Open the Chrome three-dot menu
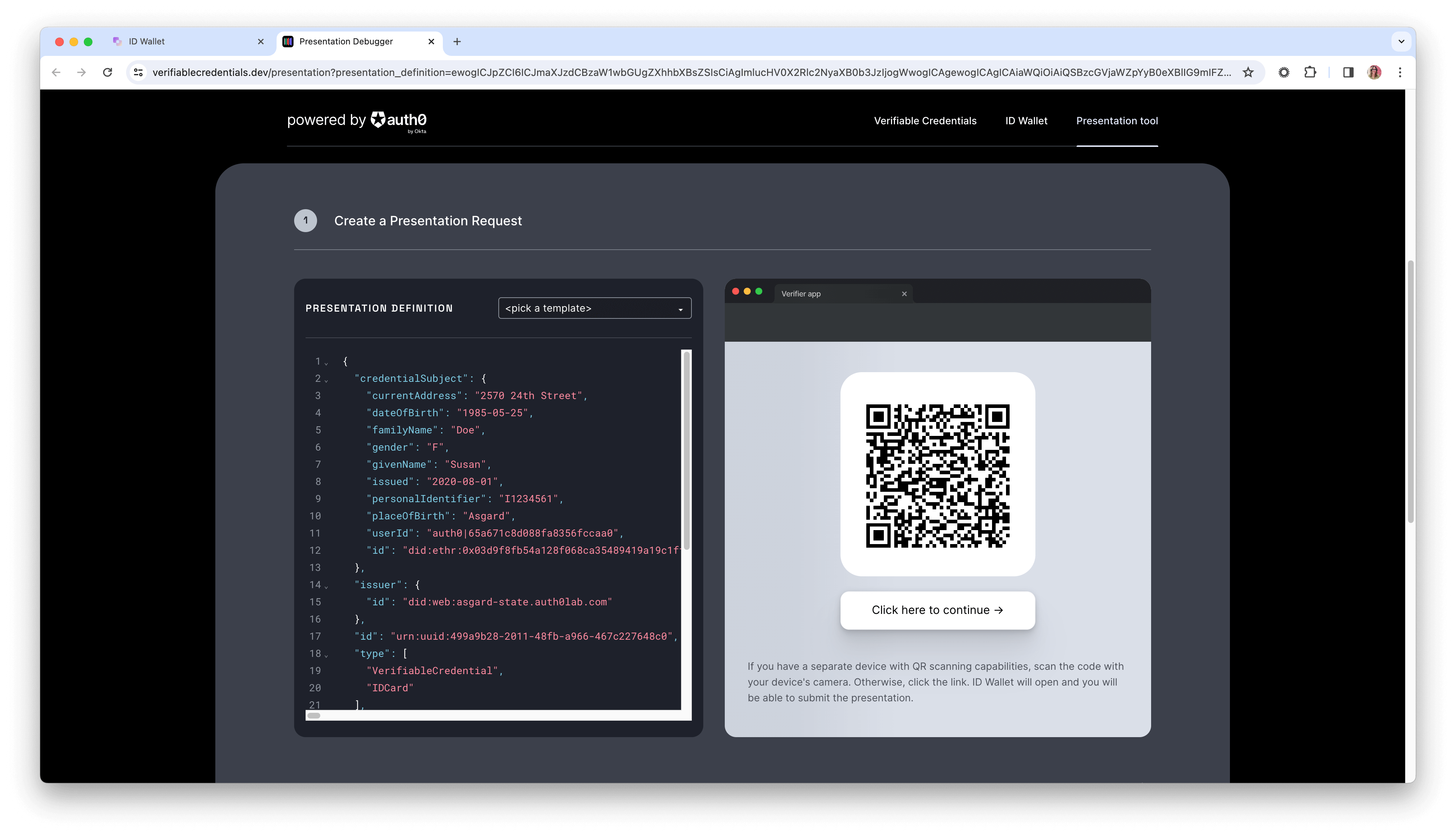The width and height of the screenshot is (1456, 836). tap(1401, 72)
